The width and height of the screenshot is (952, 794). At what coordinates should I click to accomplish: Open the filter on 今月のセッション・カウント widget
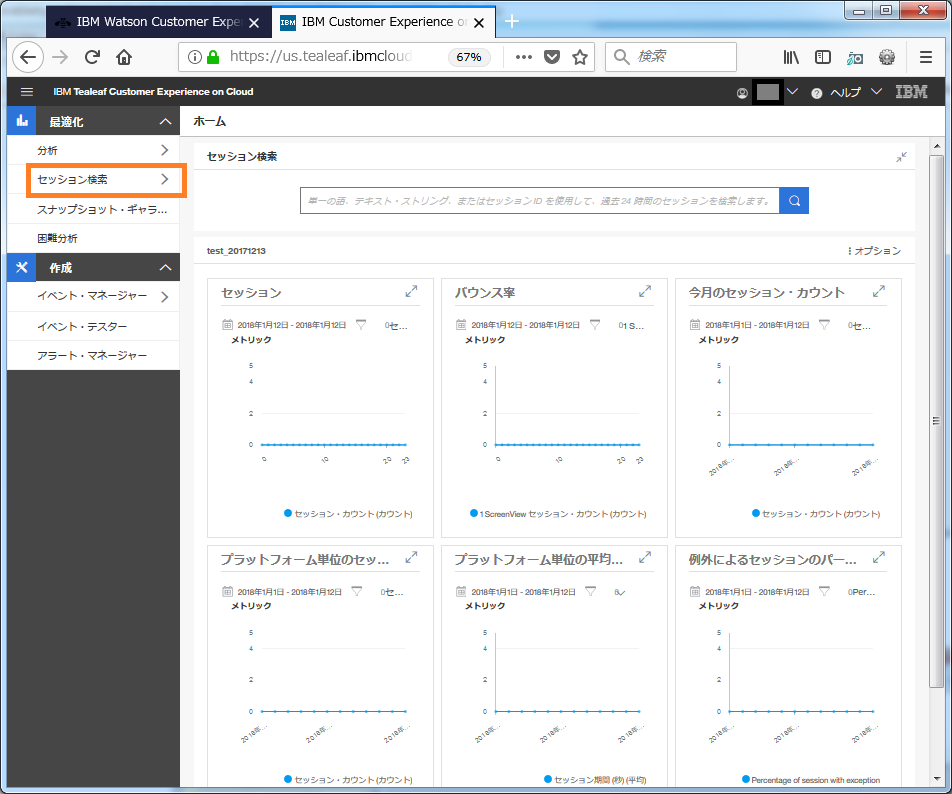(x=824, y=325)
